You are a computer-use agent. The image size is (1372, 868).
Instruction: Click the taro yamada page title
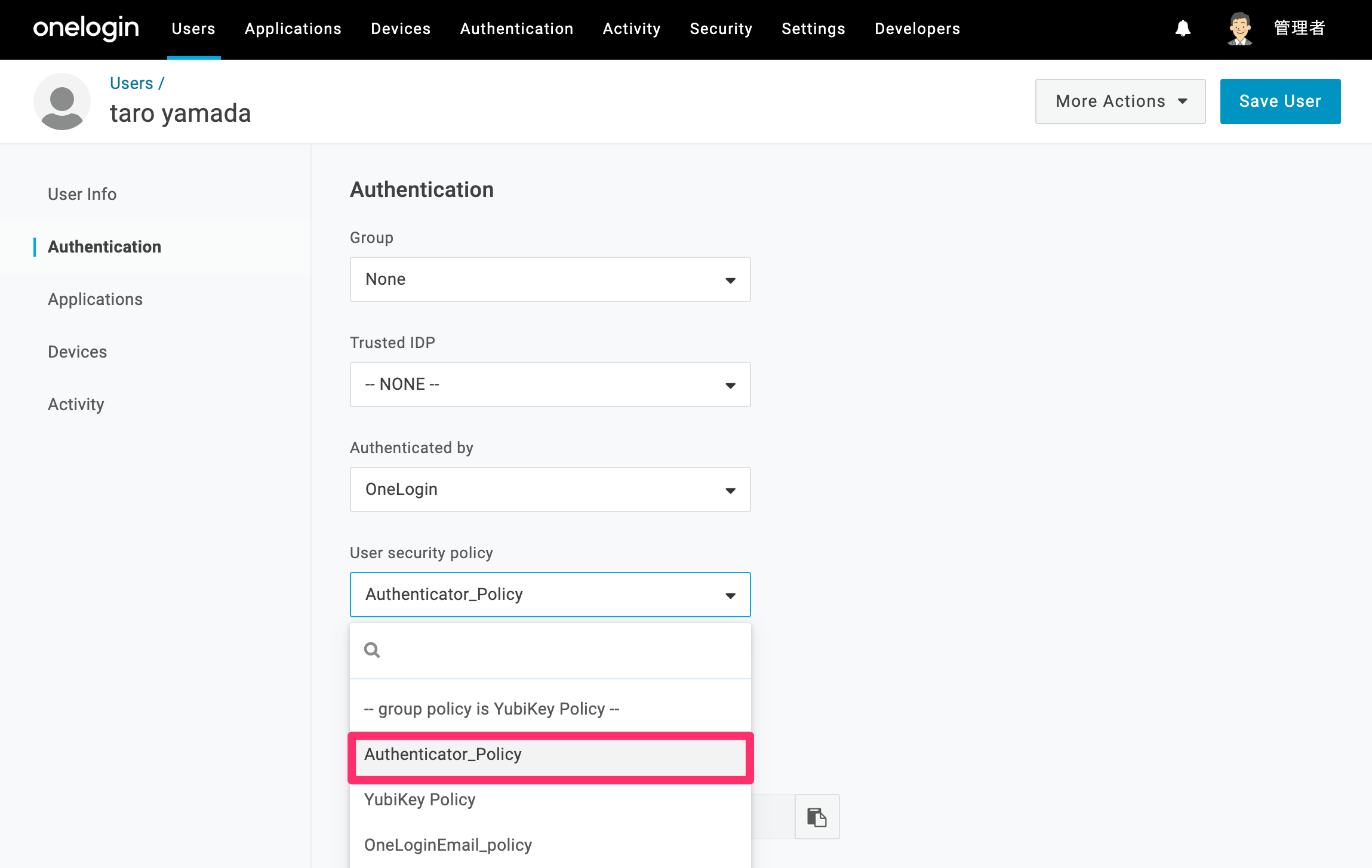click(180, 113)
